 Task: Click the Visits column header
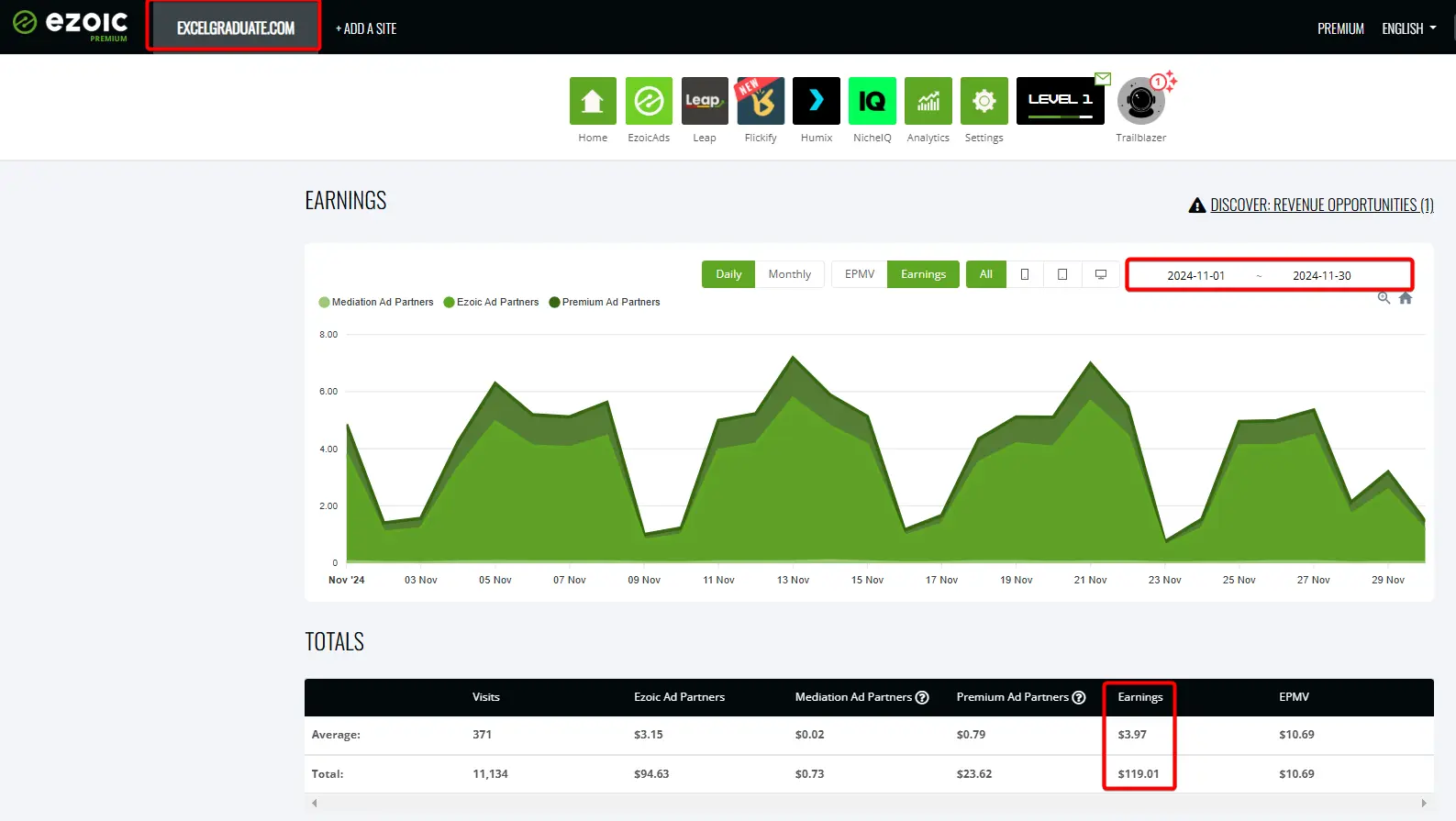point(486,697)
